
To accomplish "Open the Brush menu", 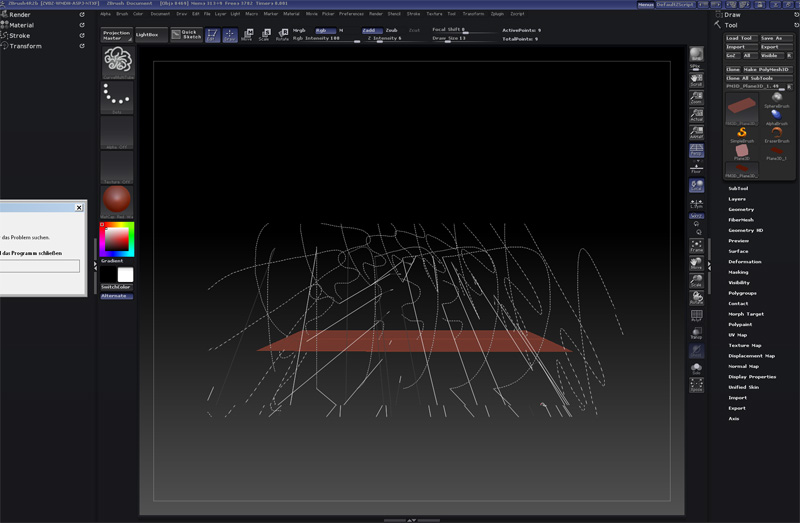I will click(122, 14).
